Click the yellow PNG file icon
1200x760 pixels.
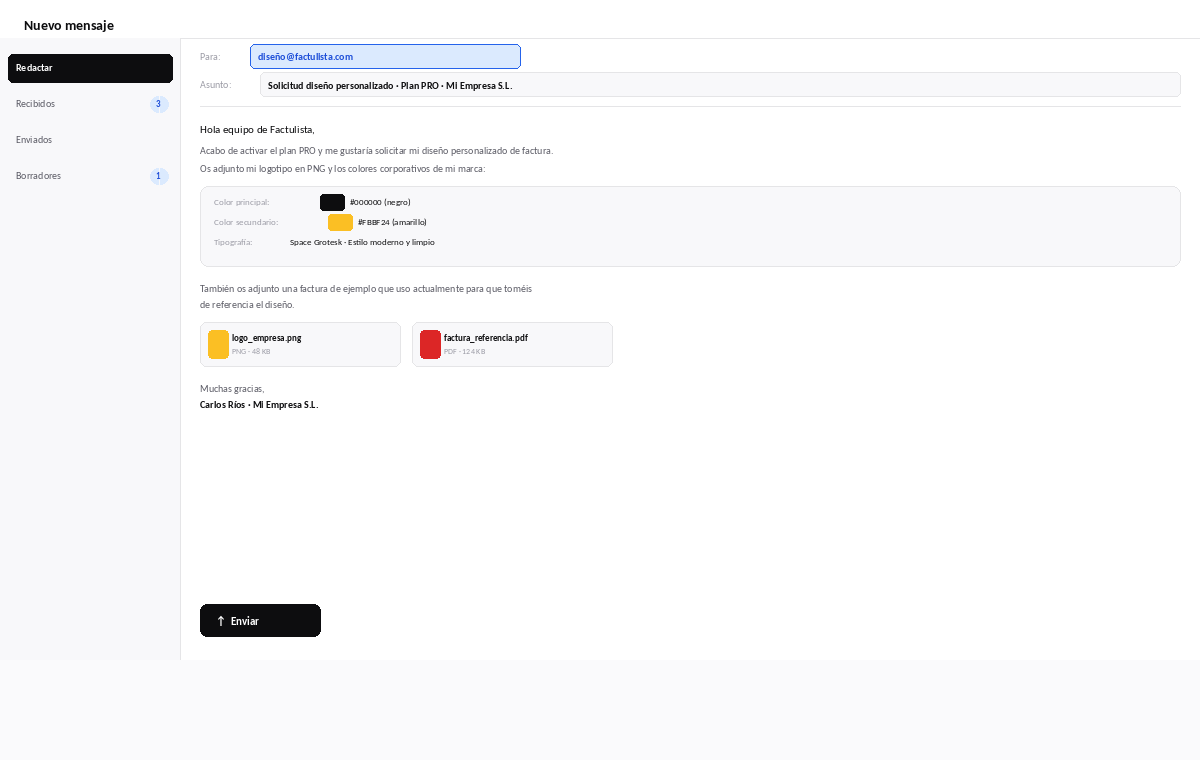(218, 344)
